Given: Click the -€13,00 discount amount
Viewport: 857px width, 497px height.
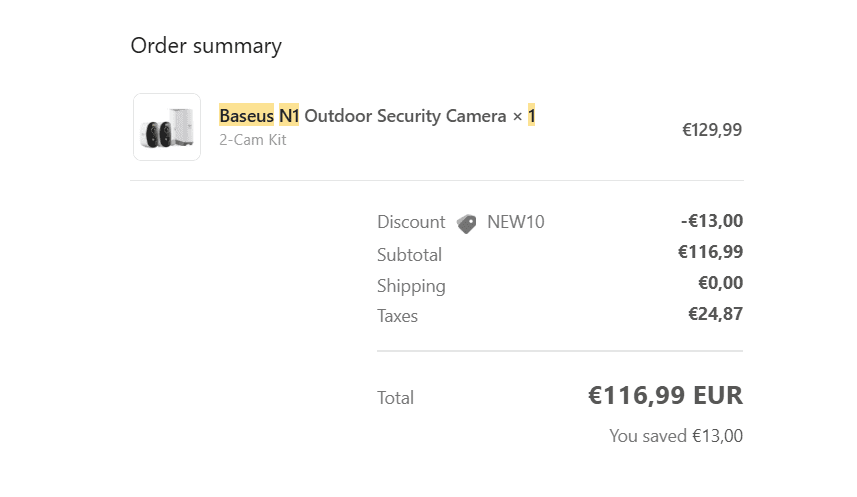Looking at the screenshot, I should (x=712, y=221).
